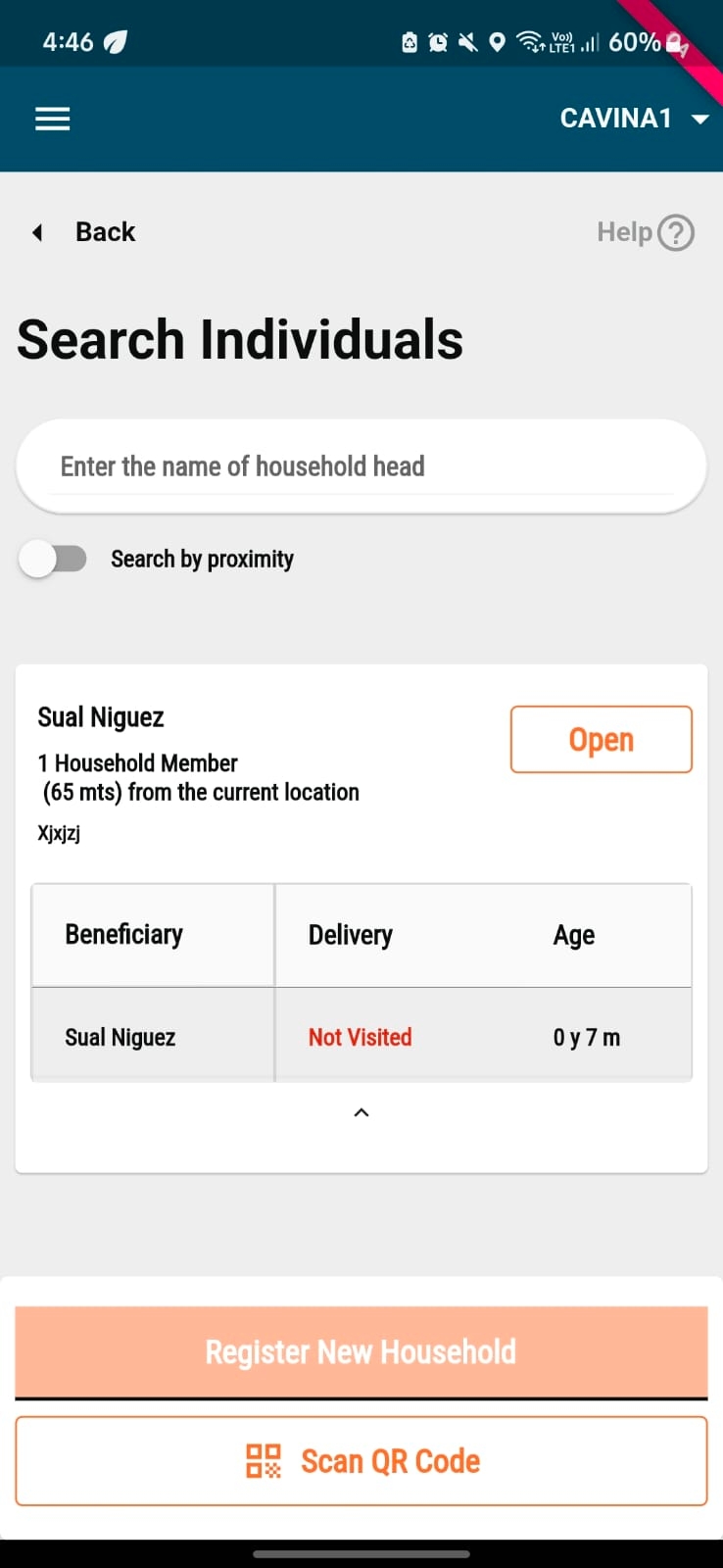Viewport: 723px width, 1568px height.
Task: Open the CAVINA1 dropdown arrow
Action: tap(699, 120)
